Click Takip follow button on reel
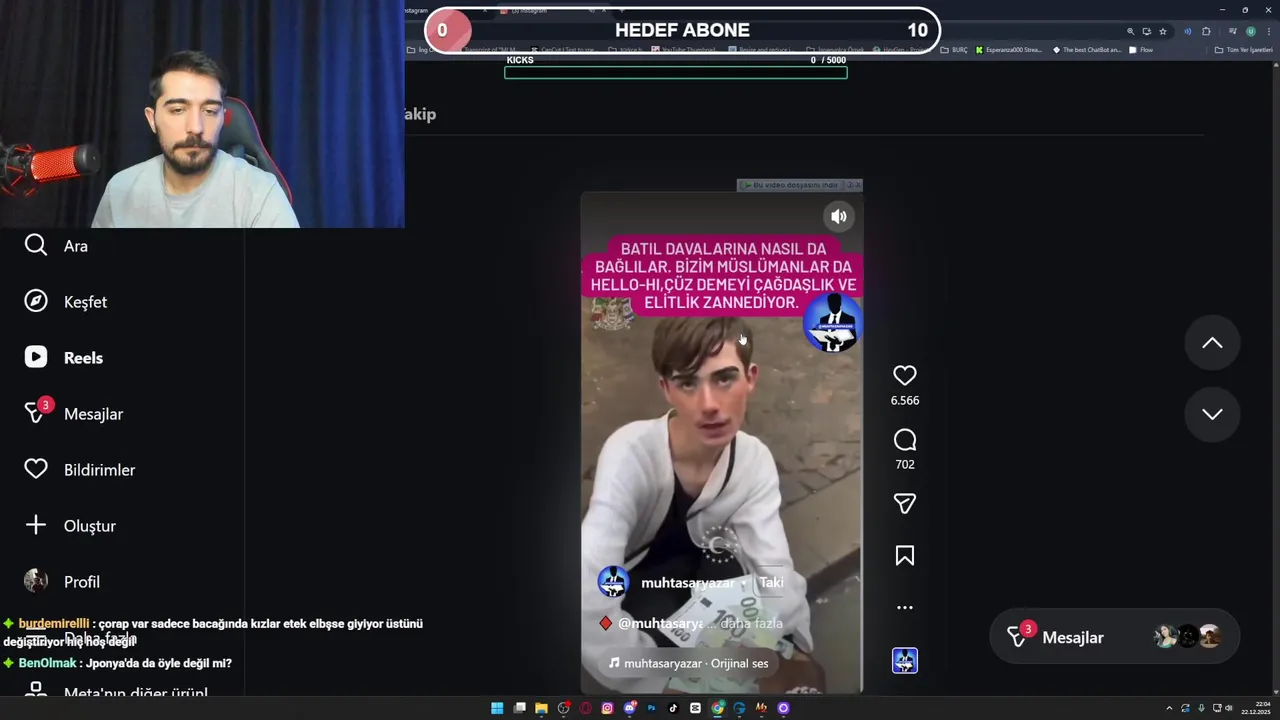The image size is (1280, 720). [771, 583]
